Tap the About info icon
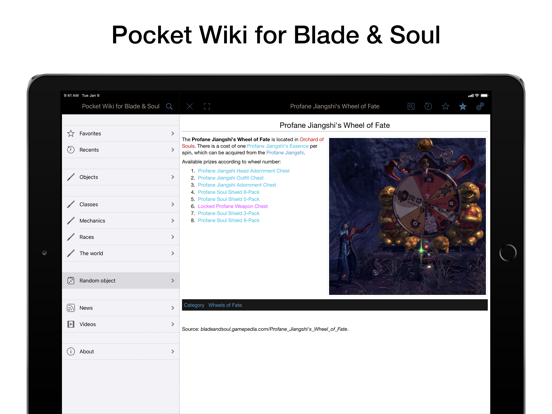 pyautogui.click(x=71, y=351)
